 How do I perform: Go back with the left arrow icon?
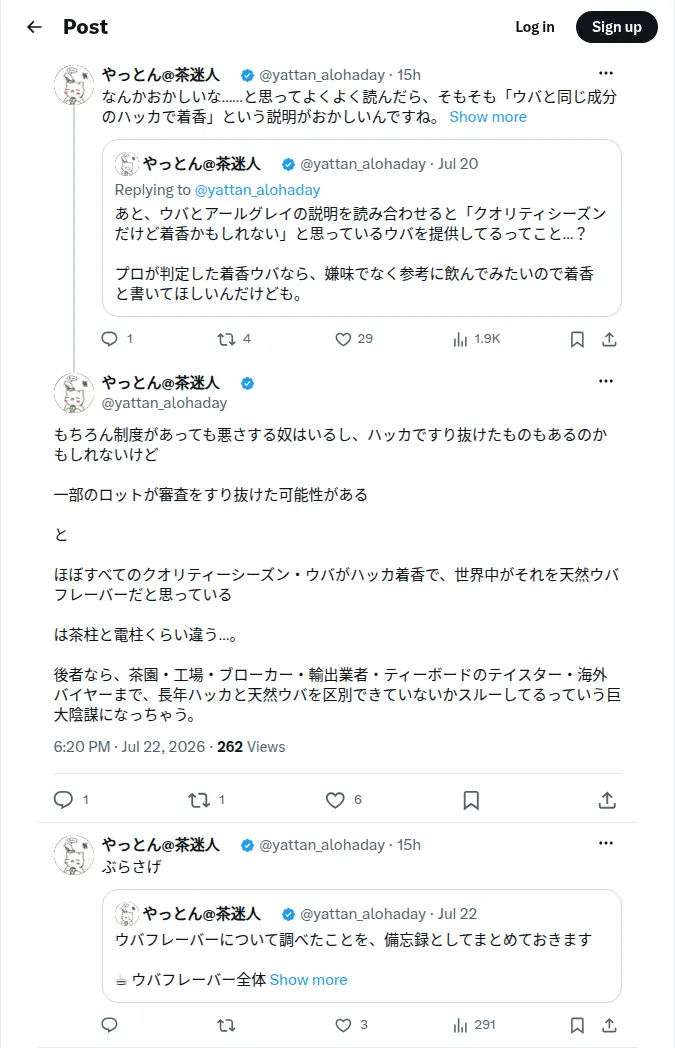coord(34,27)
